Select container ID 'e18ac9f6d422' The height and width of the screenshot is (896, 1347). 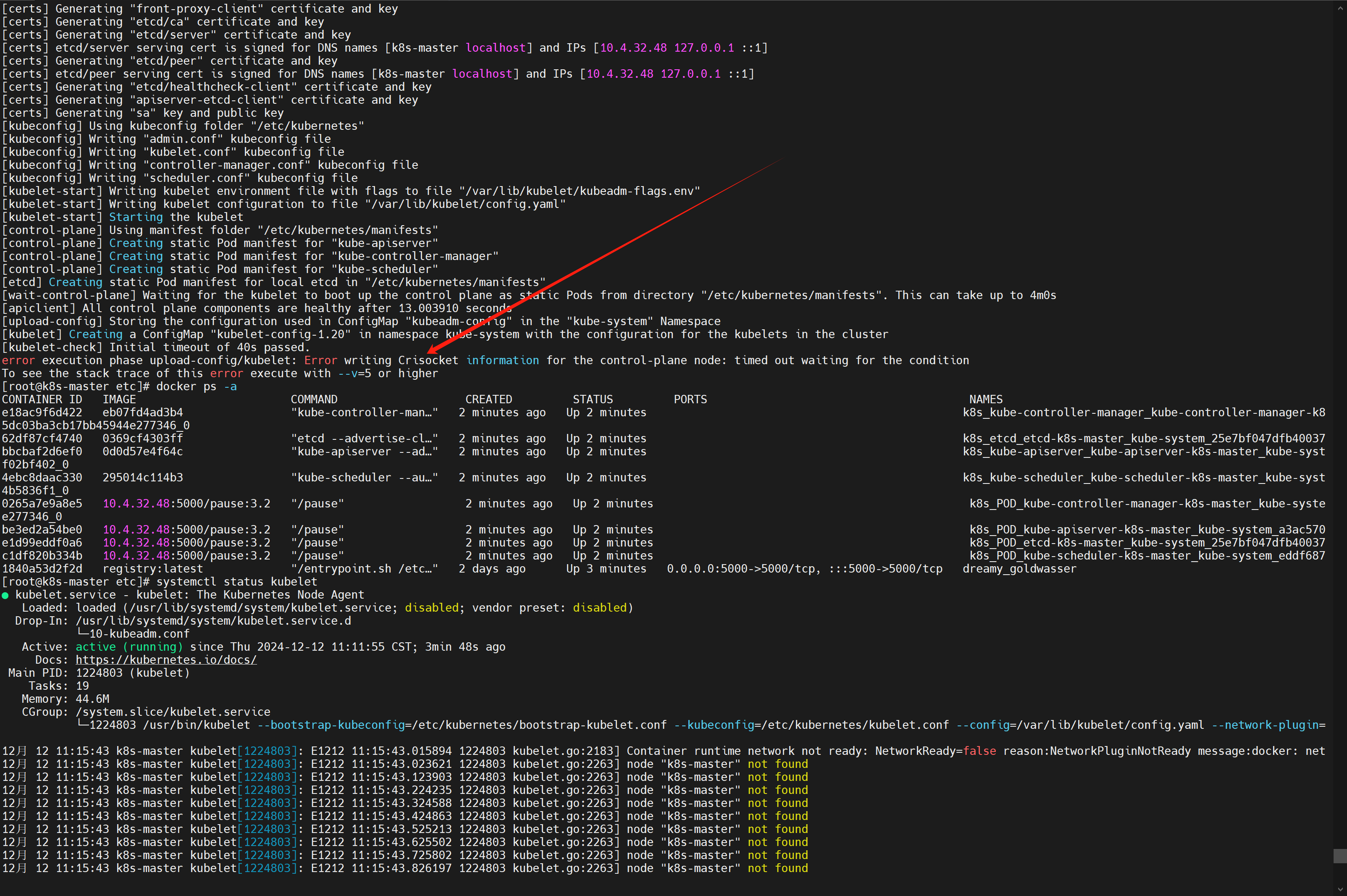tap(42, 413)
